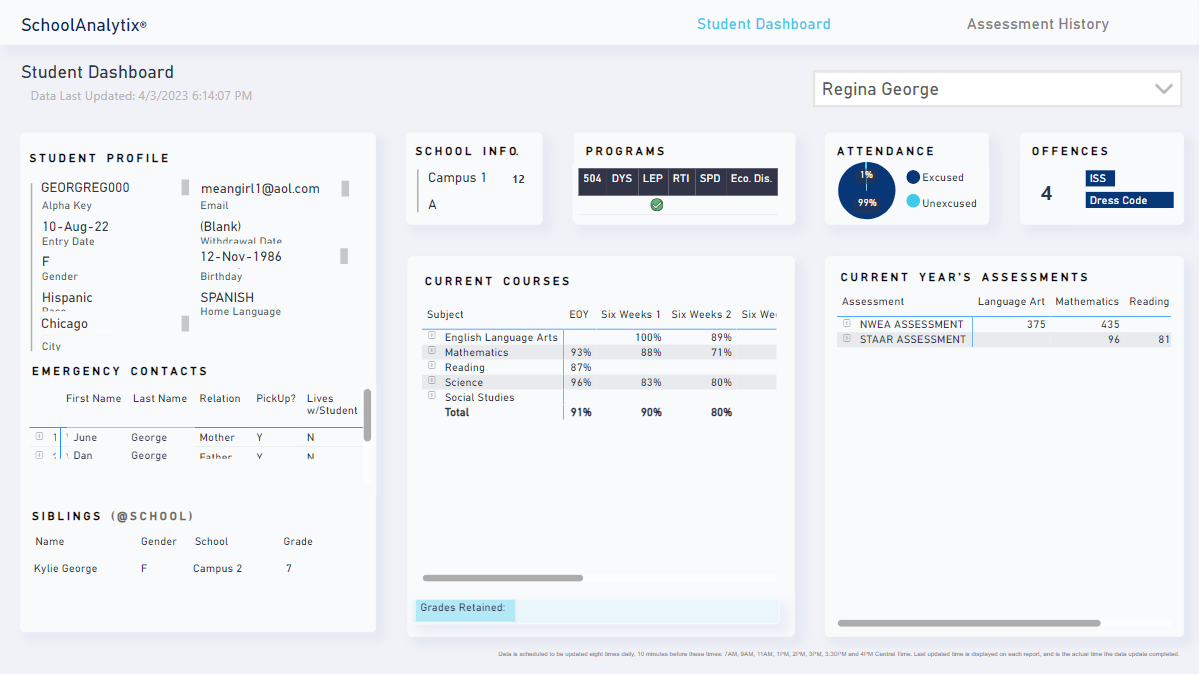Select the 504 program header
Screen dimensions: 1199x674
click(x=592, y=178)
